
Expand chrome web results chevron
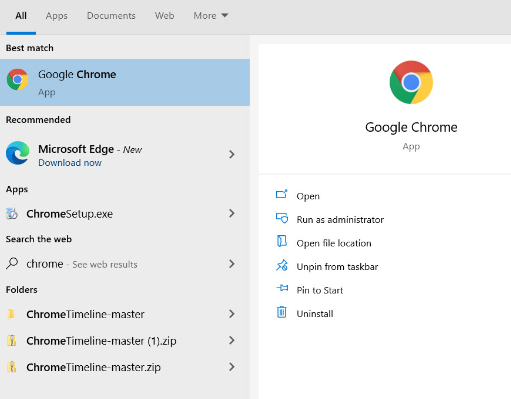click(232, 264)
